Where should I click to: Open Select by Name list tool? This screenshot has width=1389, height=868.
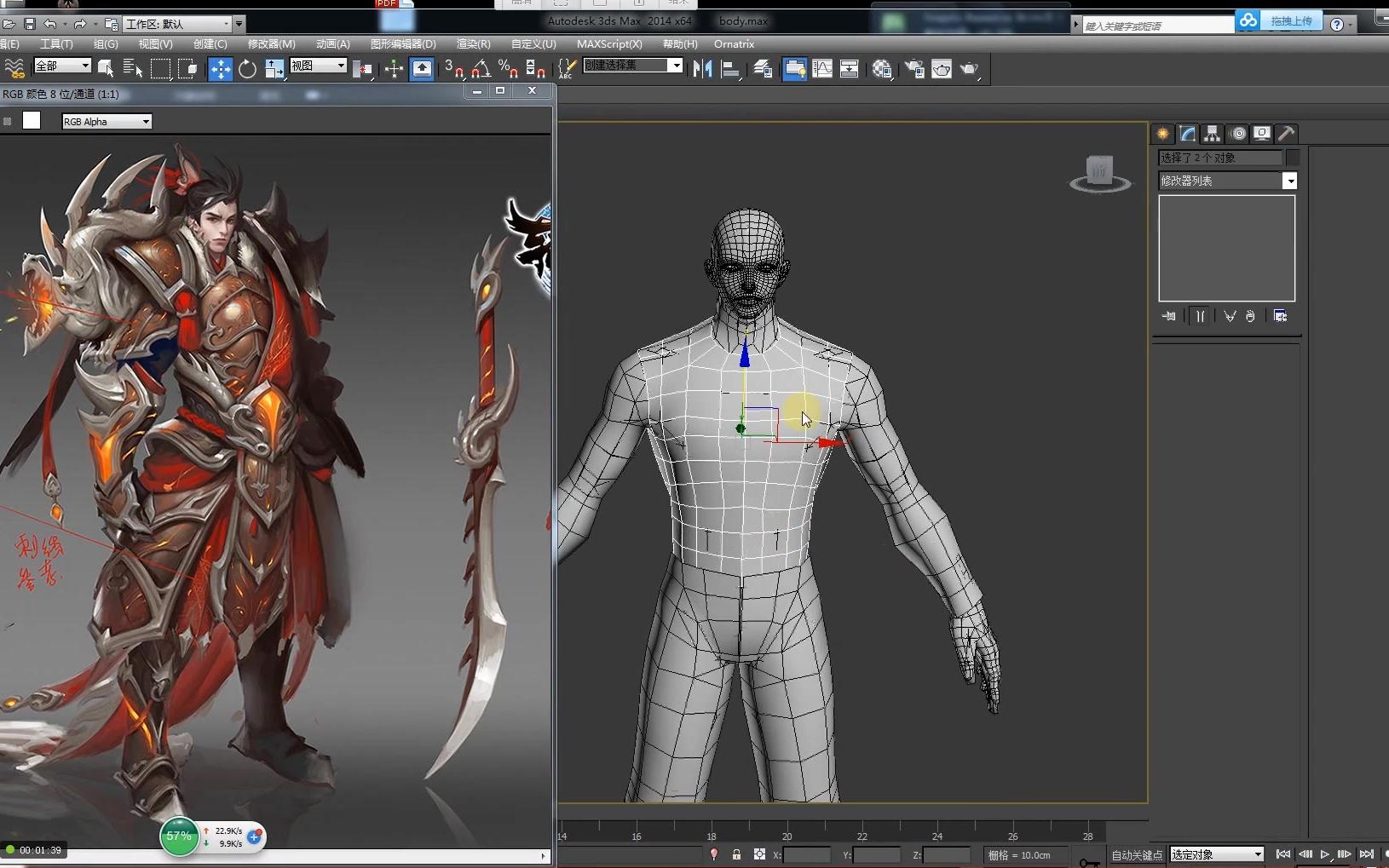[x=132, y=68]
